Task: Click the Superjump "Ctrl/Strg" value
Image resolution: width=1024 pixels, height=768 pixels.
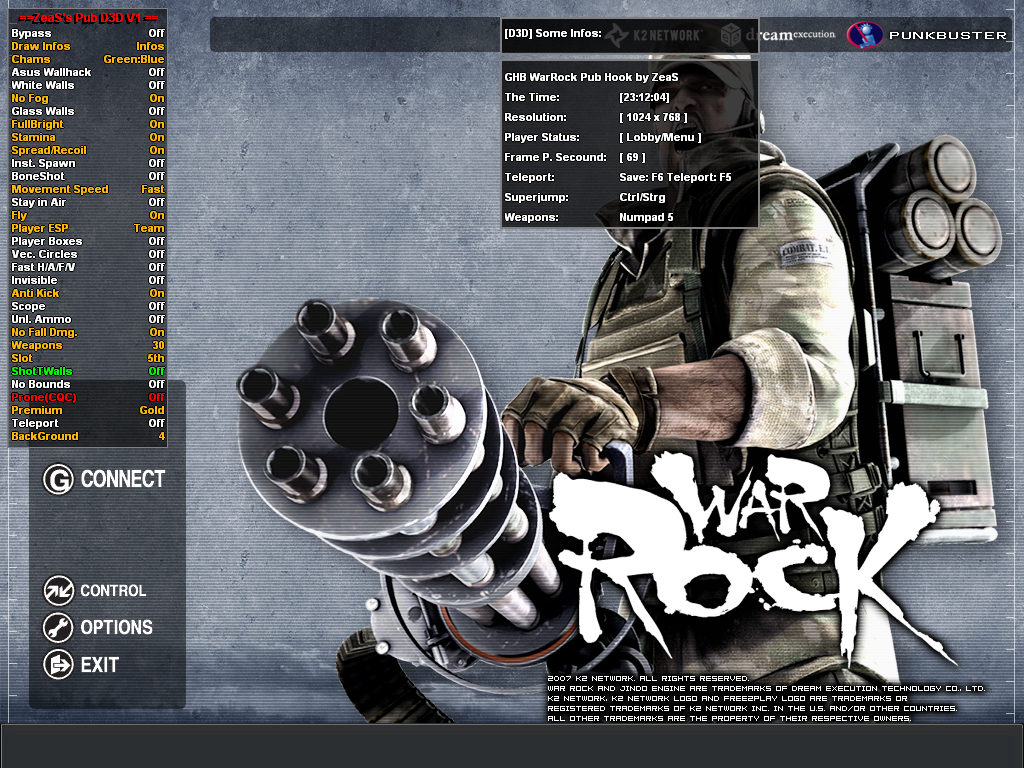Action: (x=642, y=198)
